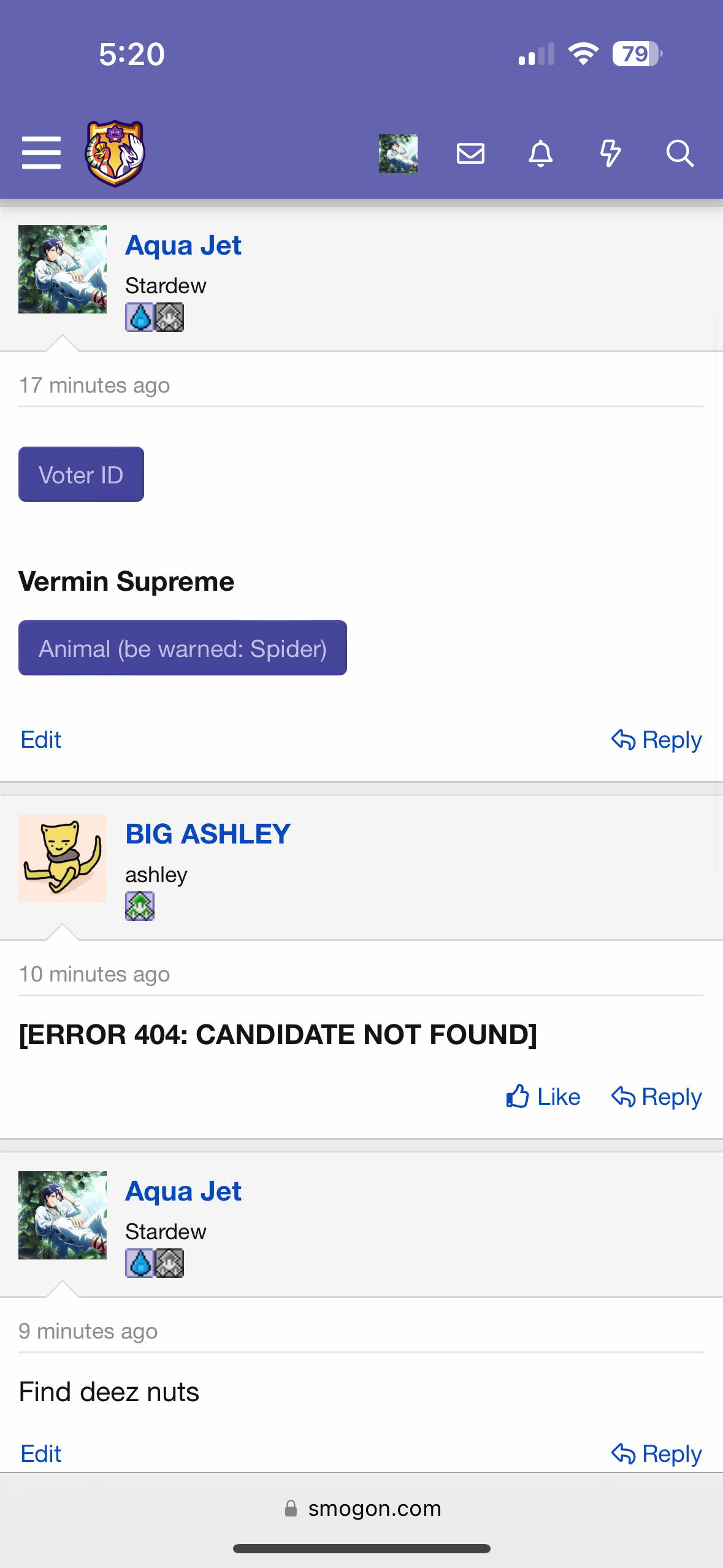Open the hamburger navigation menu
This screenshot has height=1568, width=723.
pyautogui.click(x=41, y=153)
